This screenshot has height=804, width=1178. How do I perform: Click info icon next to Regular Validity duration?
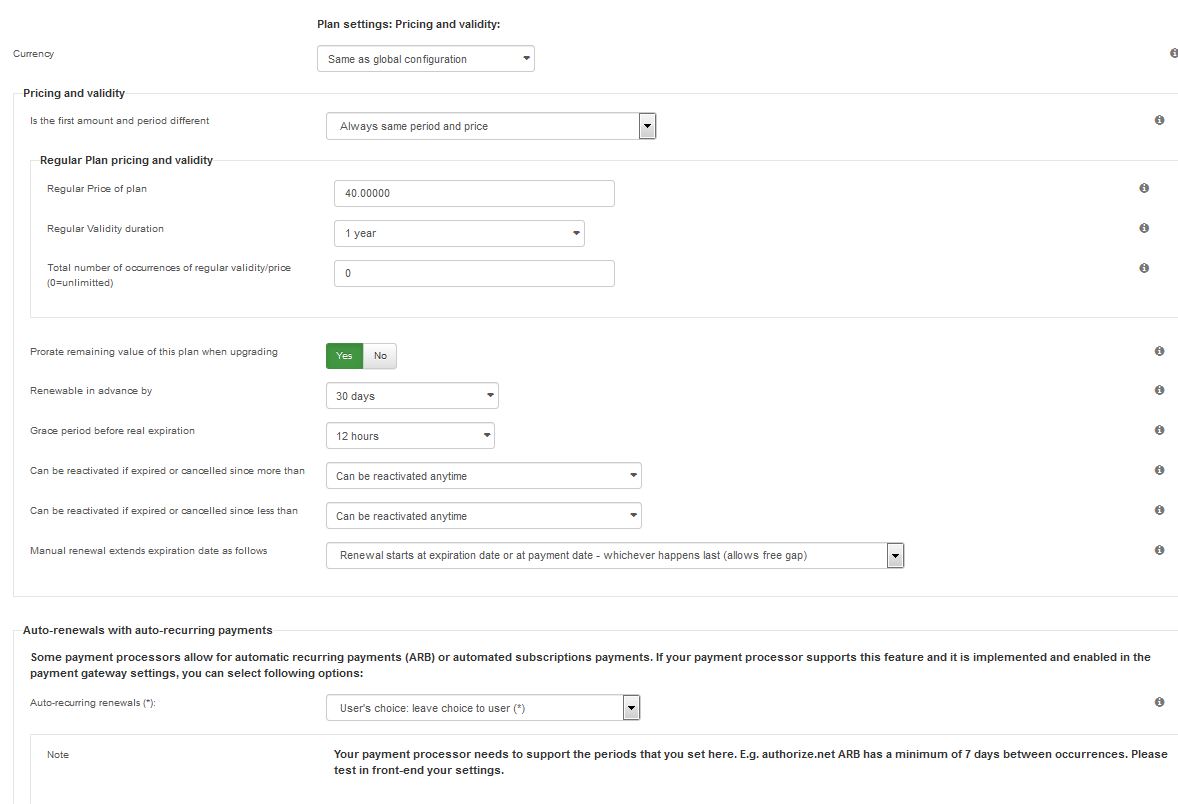1144,228
